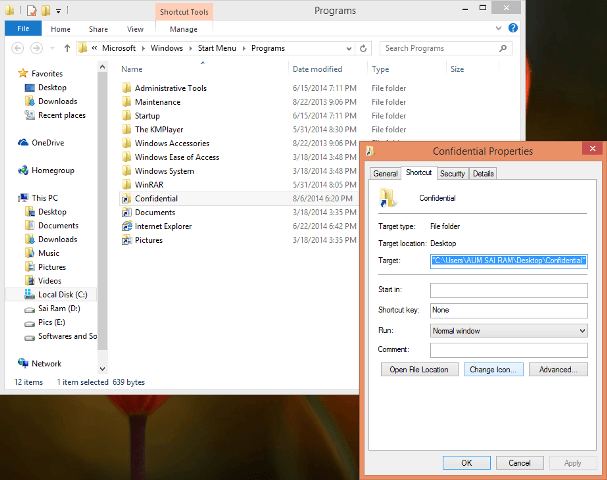Select the Confidential shortcut icon
This screenshot has height=480, width=607.
coord(126,199)
